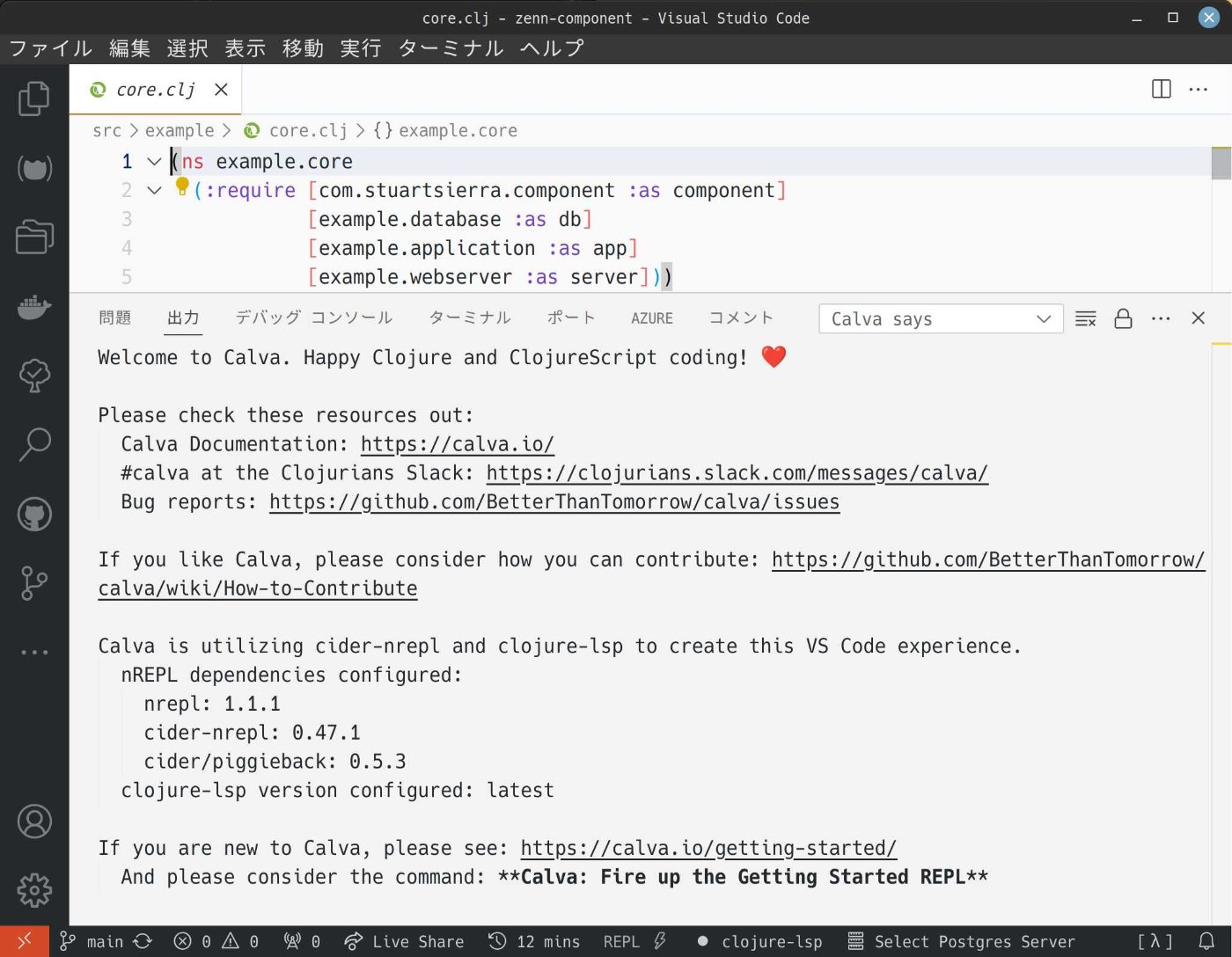
Task: Open the 実行 menu
Action: point(361,48)
